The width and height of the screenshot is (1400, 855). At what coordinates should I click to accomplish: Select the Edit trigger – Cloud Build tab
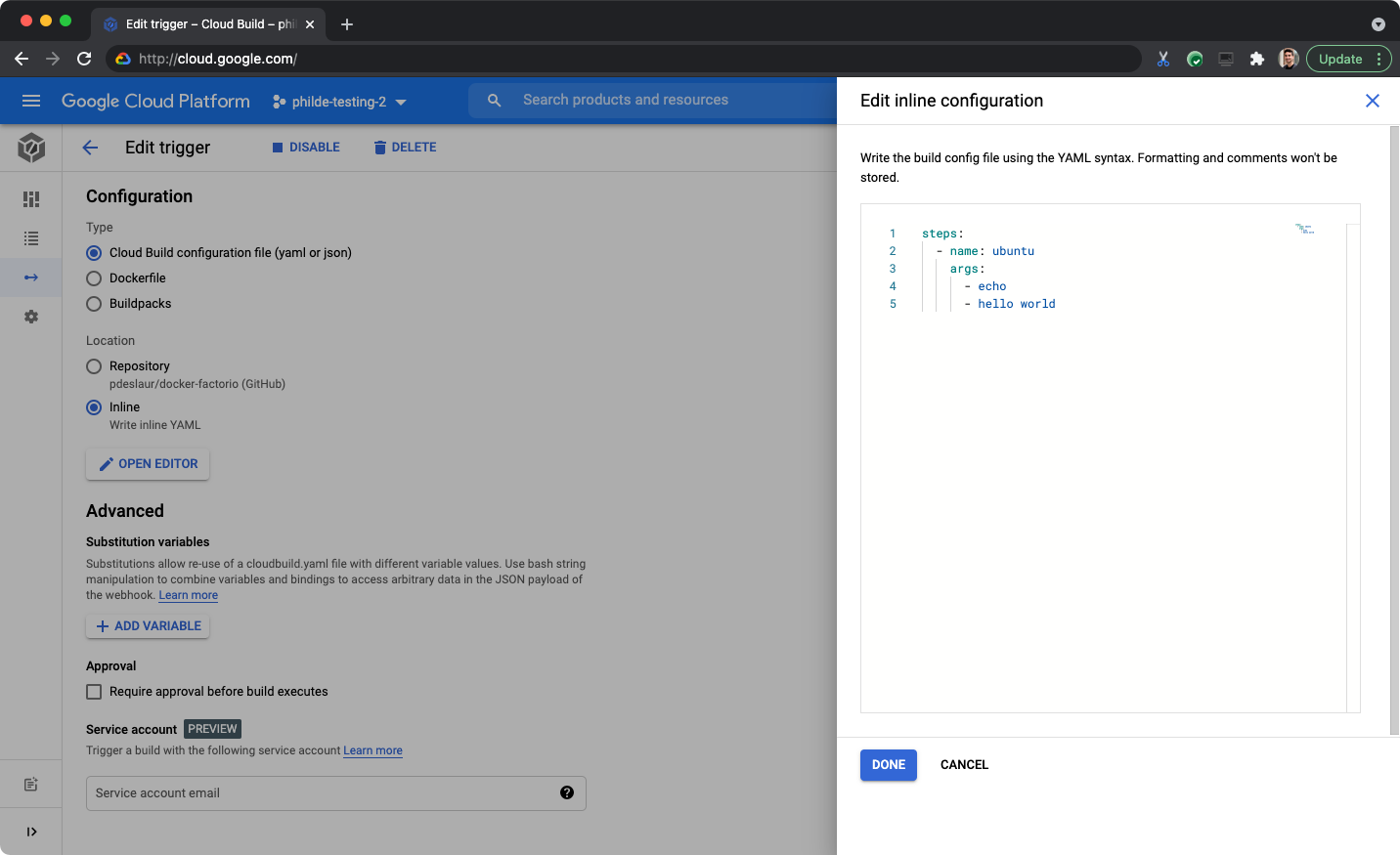(208, 24)
